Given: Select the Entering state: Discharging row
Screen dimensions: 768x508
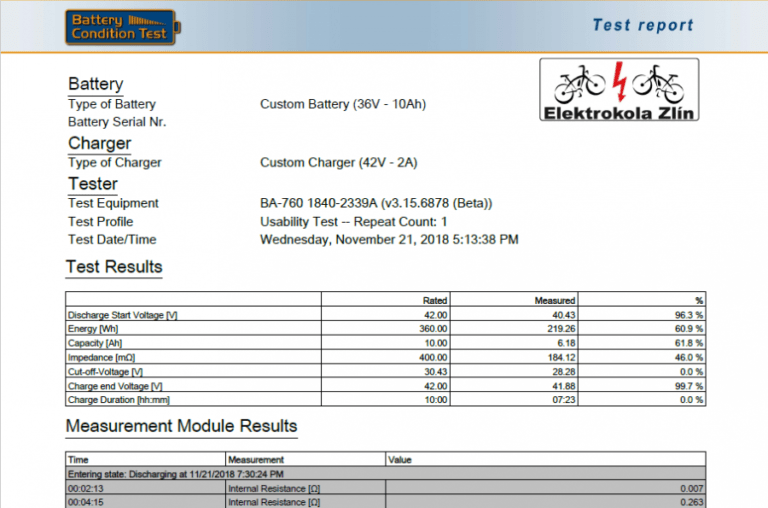Looking at the screenshot, I should pos(385,474).
